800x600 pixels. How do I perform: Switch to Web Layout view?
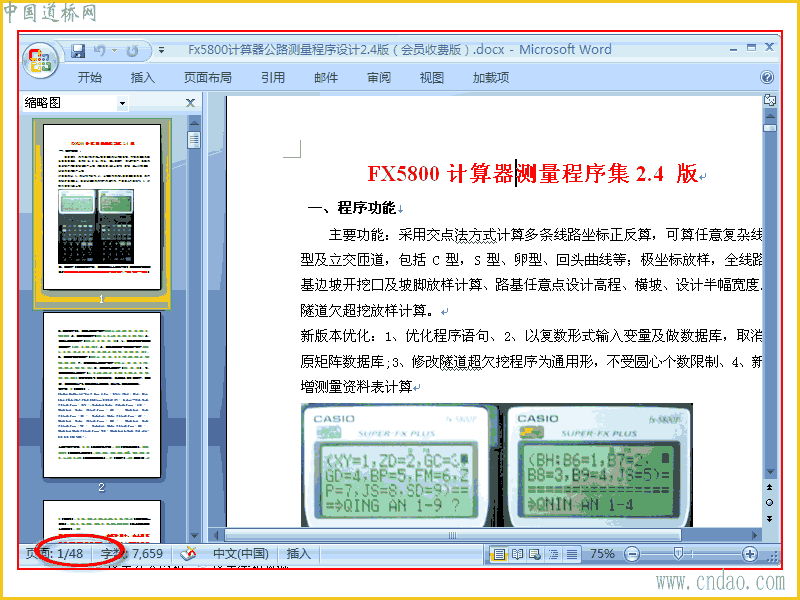point(535,554)
